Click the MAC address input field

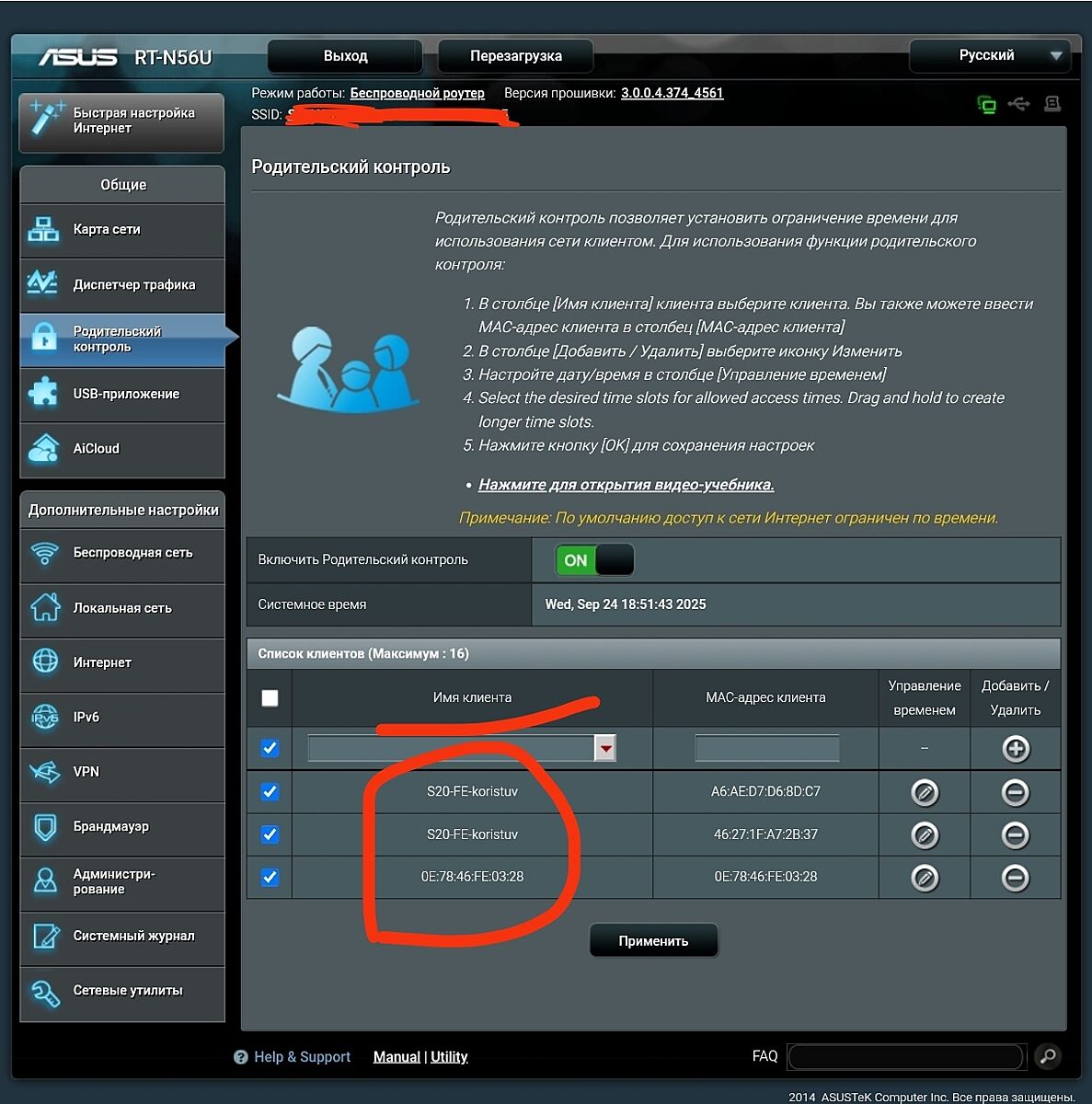click(766, 749)
